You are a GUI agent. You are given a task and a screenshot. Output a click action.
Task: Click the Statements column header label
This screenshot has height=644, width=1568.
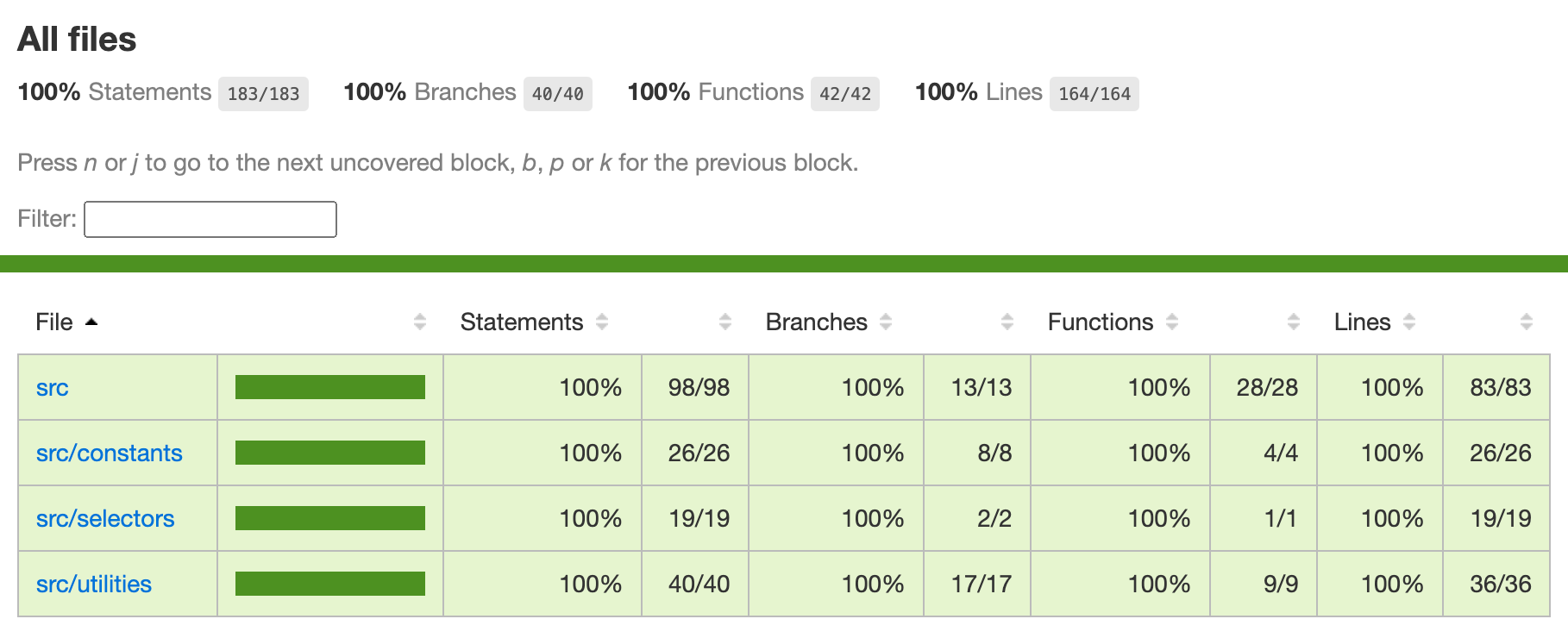click(521, 322)
